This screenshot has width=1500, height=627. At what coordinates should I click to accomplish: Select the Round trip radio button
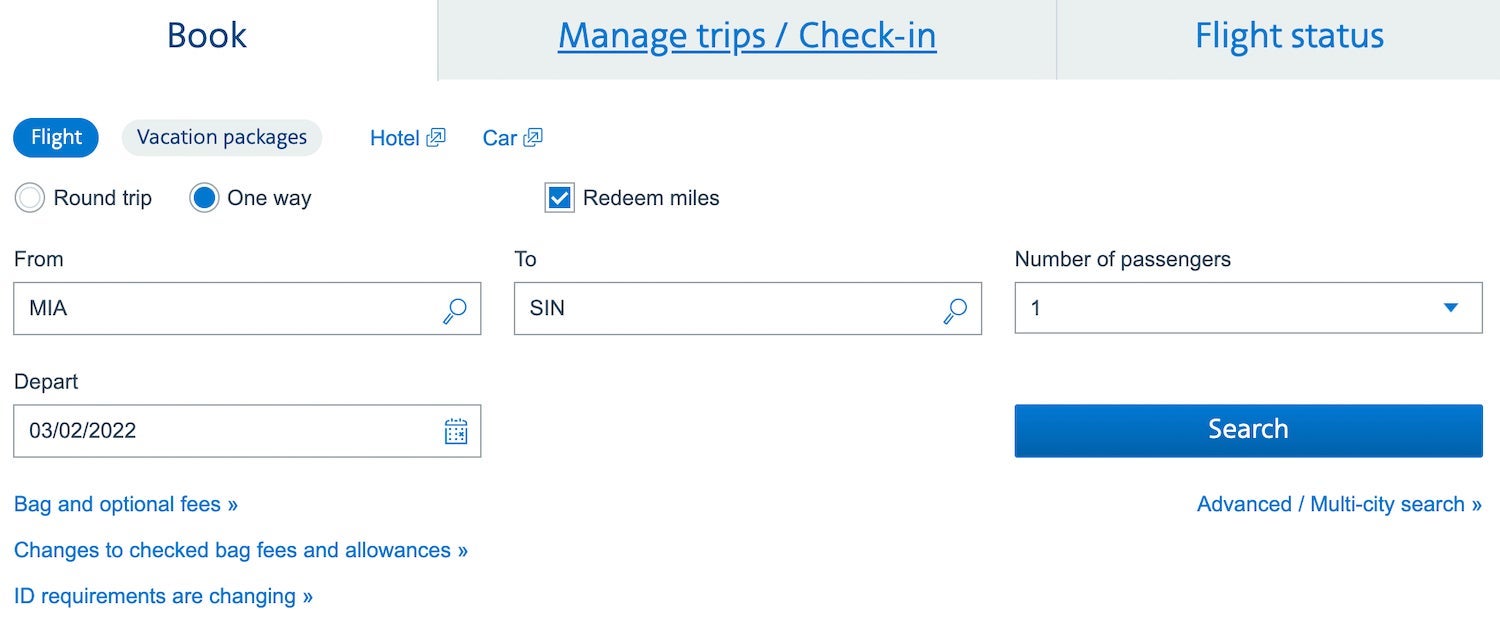pos(30,198)
